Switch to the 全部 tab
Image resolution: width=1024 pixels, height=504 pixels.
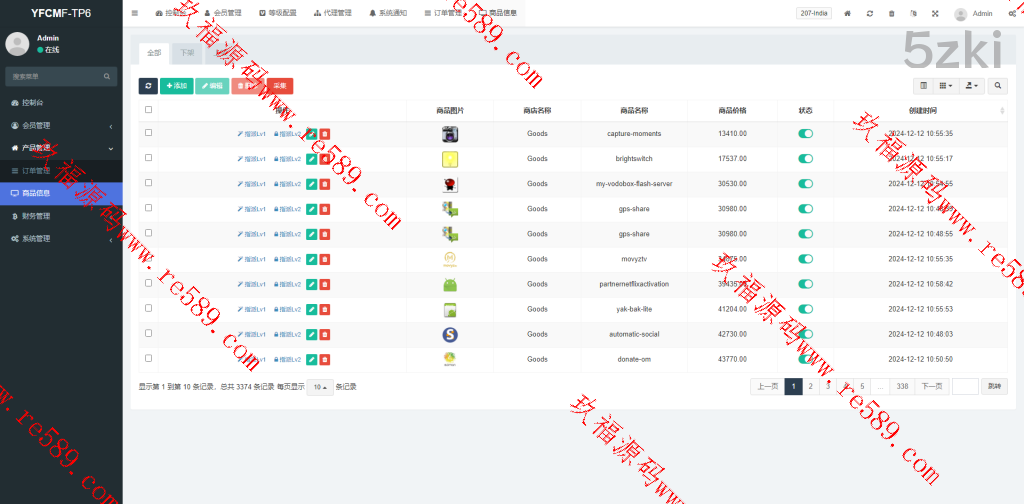coord(153,52)
